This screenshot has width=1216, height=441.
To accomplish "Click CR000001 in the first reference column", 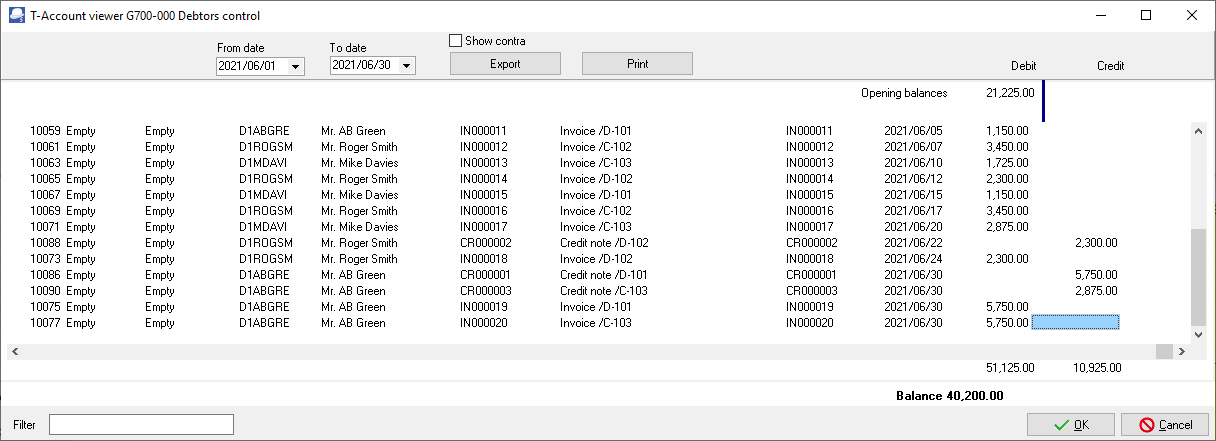I will (486, 275).
